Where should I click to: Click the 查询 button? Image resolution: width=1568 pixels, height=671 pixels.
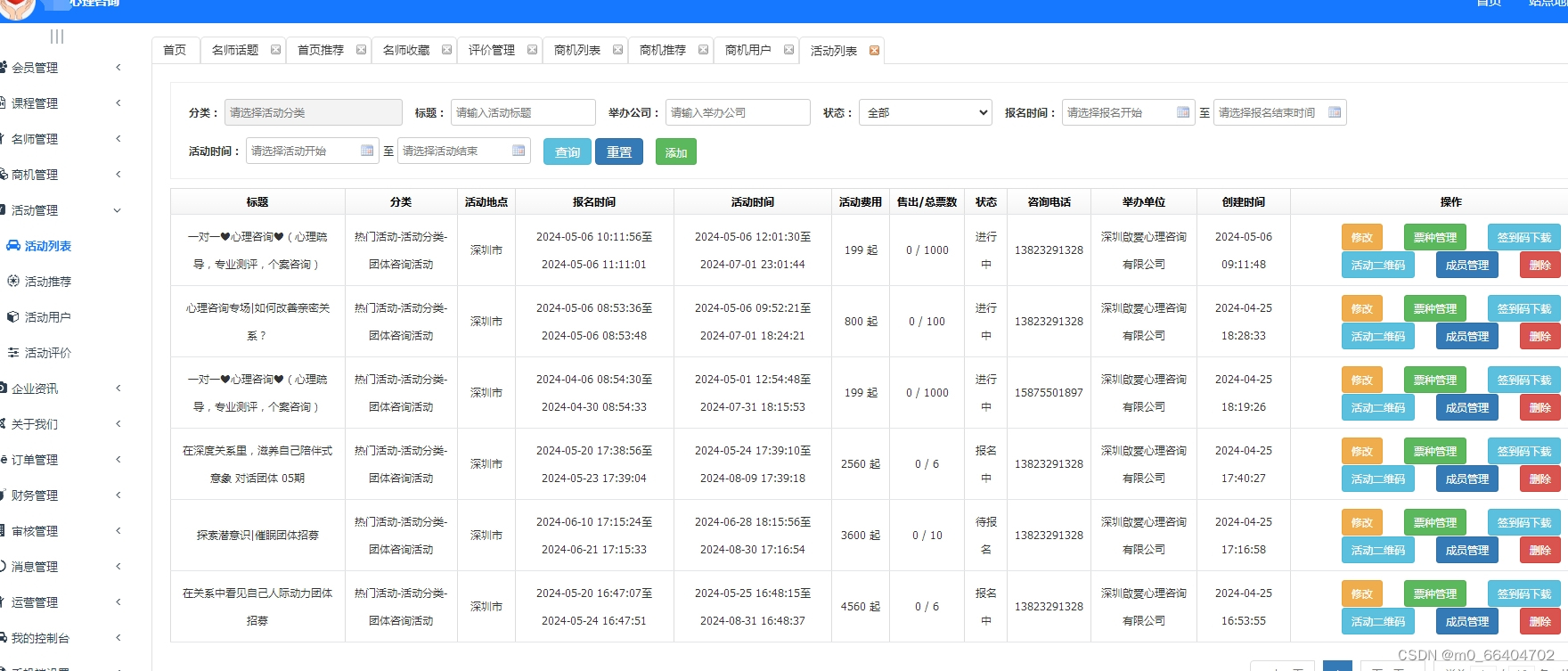click(x=568, y=151)
